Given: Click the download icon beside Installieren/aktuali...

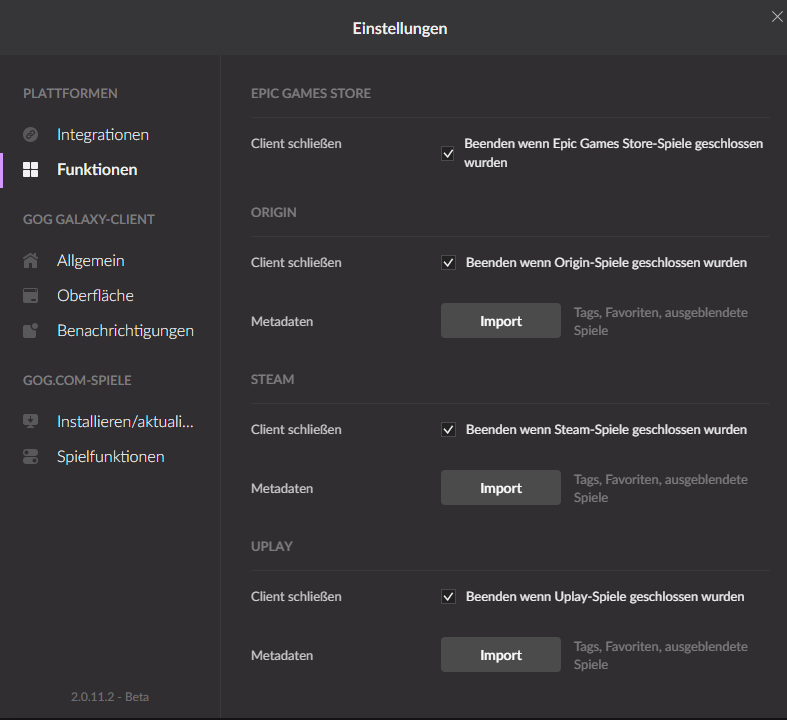Looking at the screenshot, I should coord(31,421).
